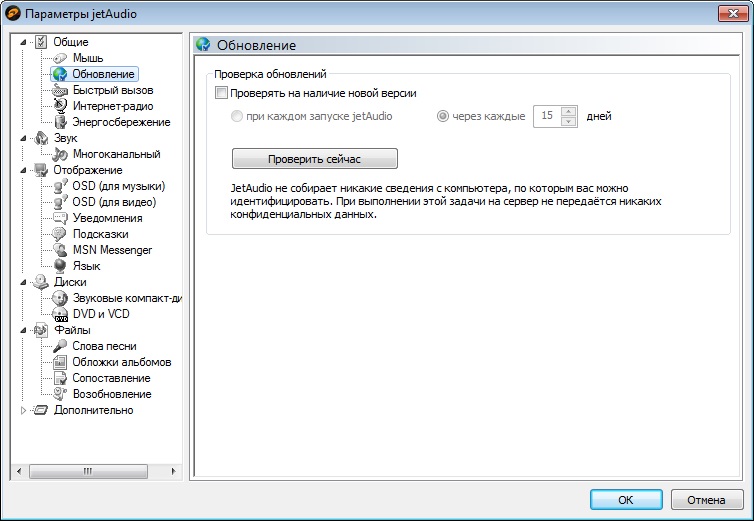Click the OSD (для музыки) icon
This screenshot has width=754, height=521.
(60, 186)
